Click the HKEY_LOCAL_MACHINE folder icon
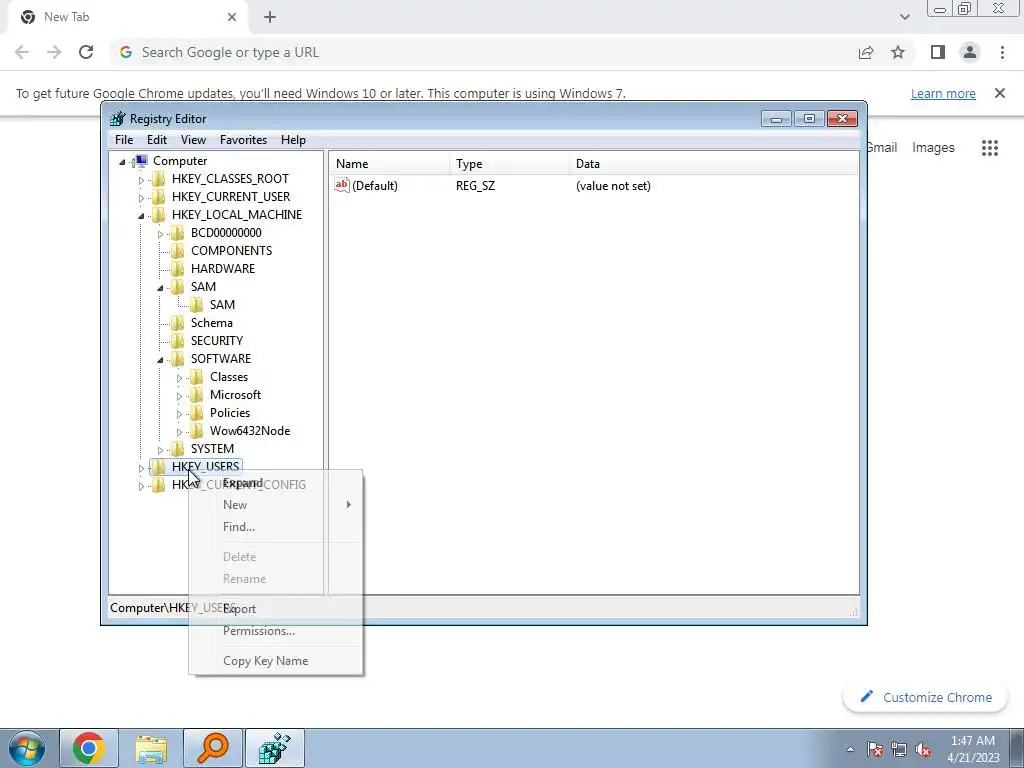 tap(159, 215)
